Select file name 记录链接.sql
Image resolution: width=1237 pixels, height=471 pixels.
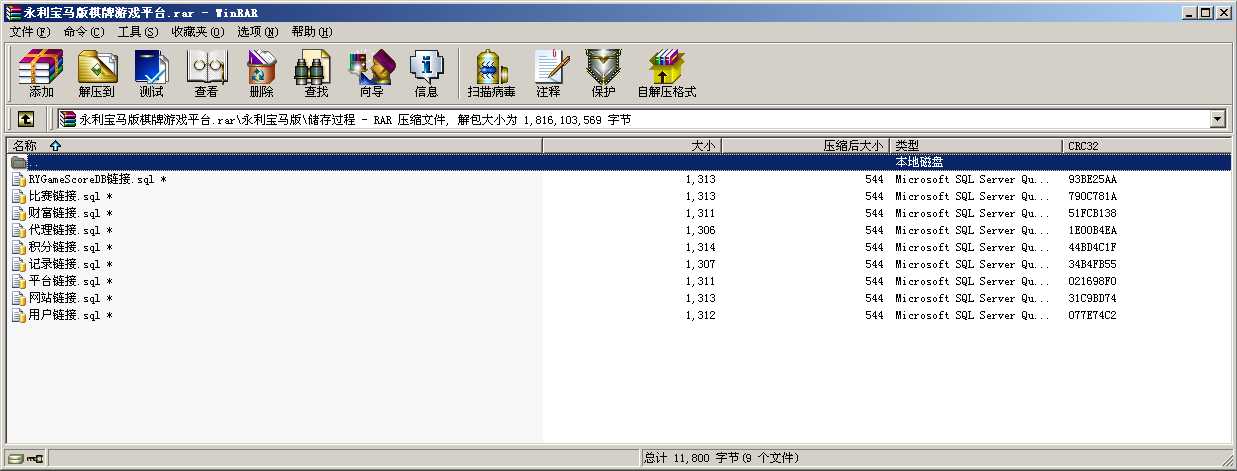70,264
